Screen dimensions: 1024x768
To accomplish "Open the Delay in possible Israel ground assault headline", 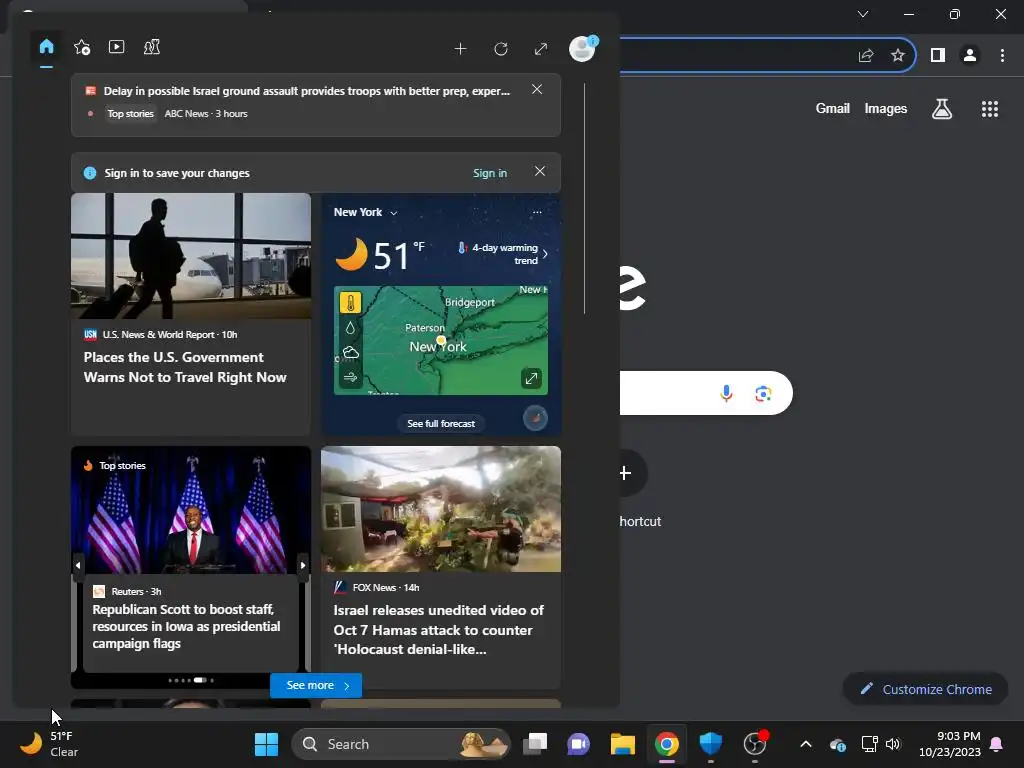I will pos(307,91).
